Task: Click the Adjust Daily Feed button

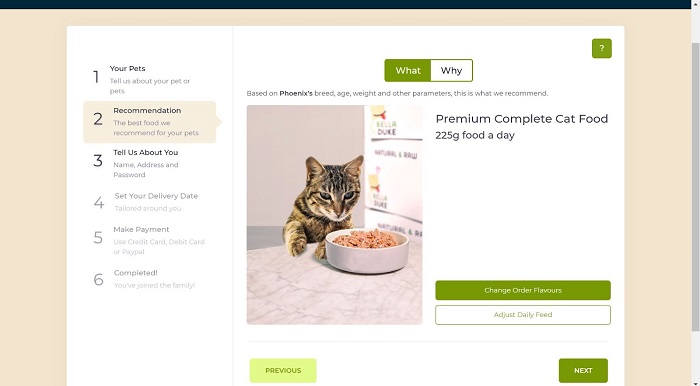Action: click(523, 315)
